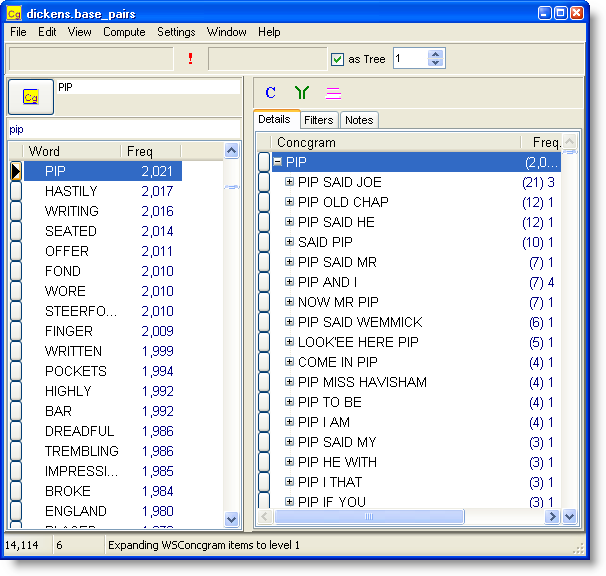
Task: Open the Edit menu
Action: click(x=47, y=32)
